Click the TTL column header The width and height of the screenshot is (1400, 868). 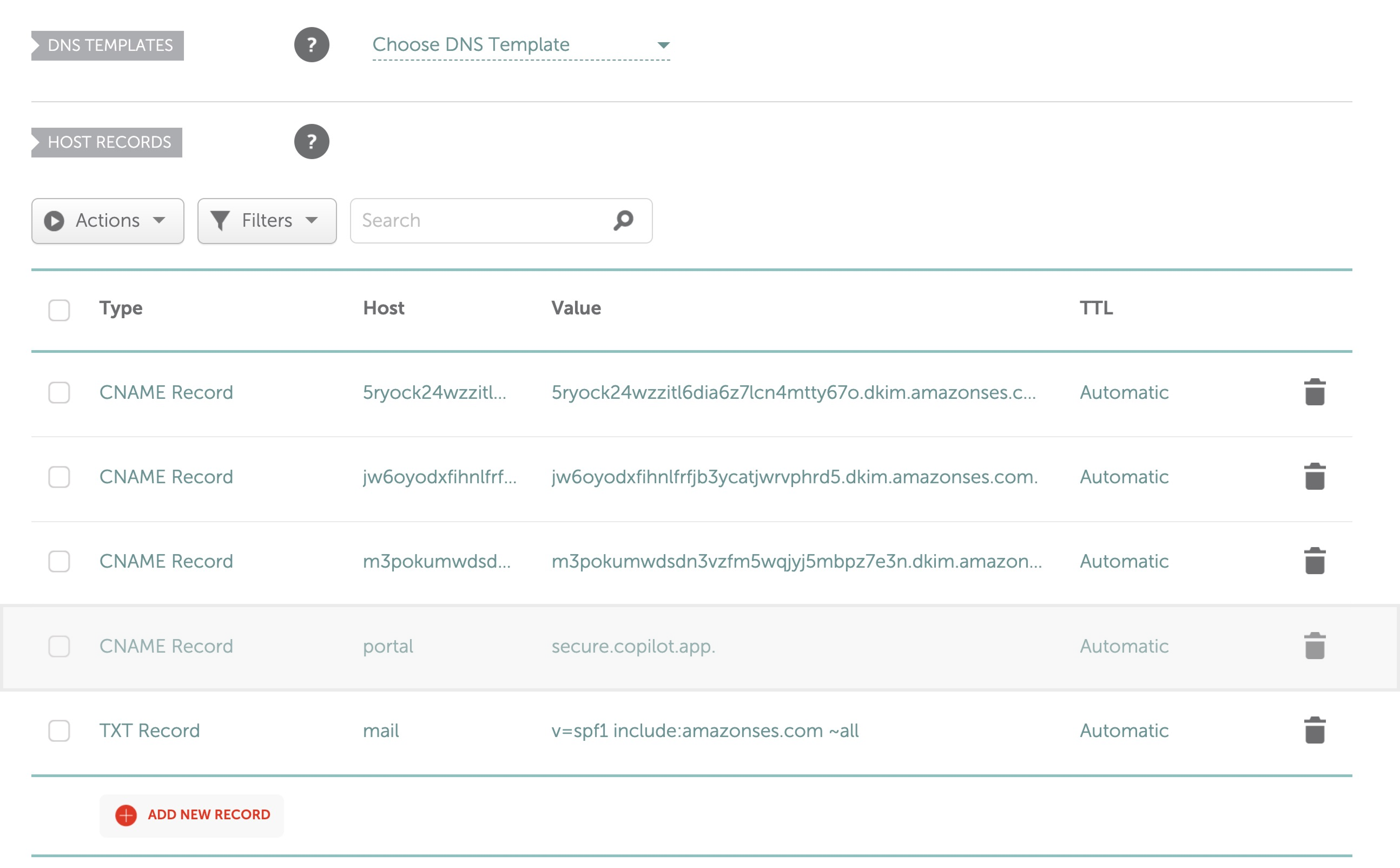1096,308
